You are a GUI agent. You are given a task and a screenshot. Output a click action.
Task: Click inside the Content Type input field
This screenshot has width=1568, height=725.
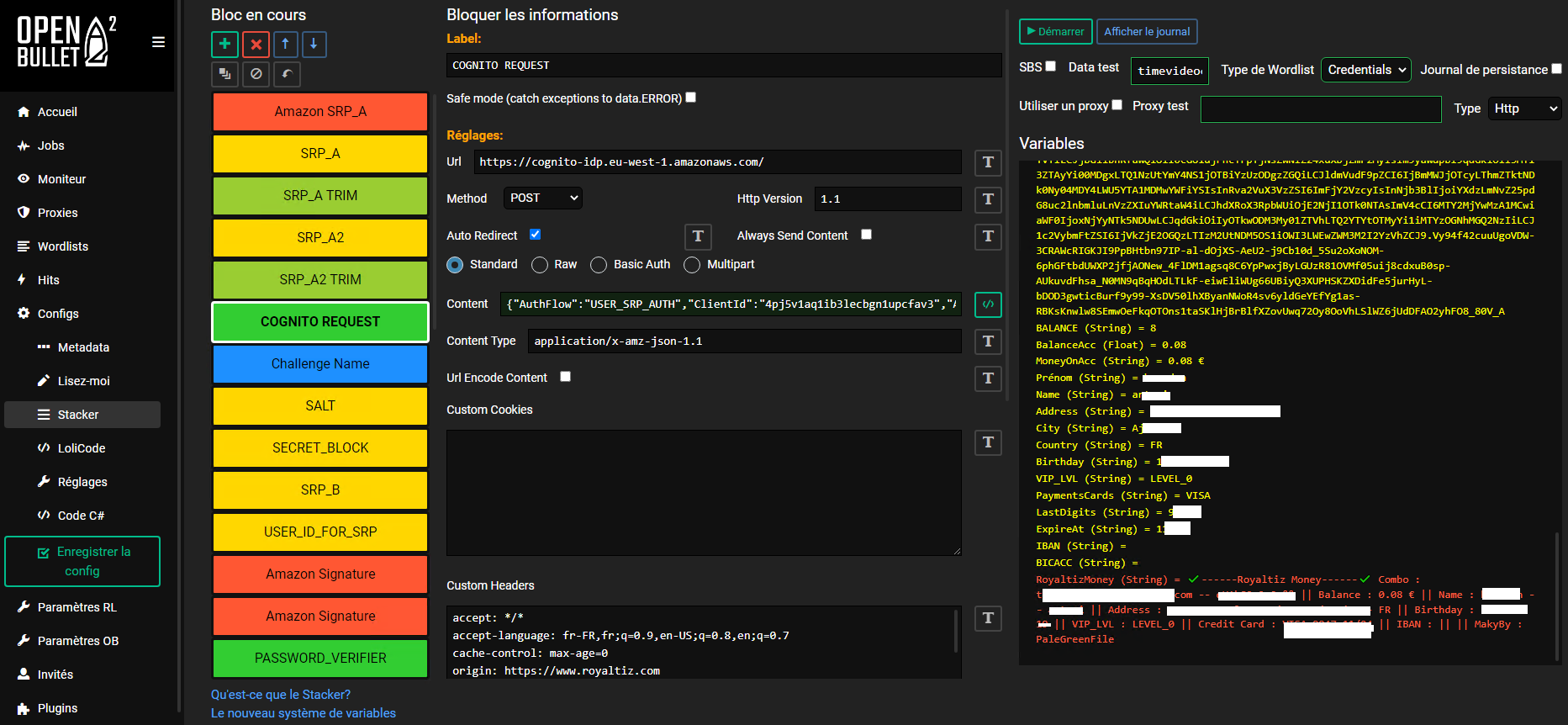tap(744, 341)
